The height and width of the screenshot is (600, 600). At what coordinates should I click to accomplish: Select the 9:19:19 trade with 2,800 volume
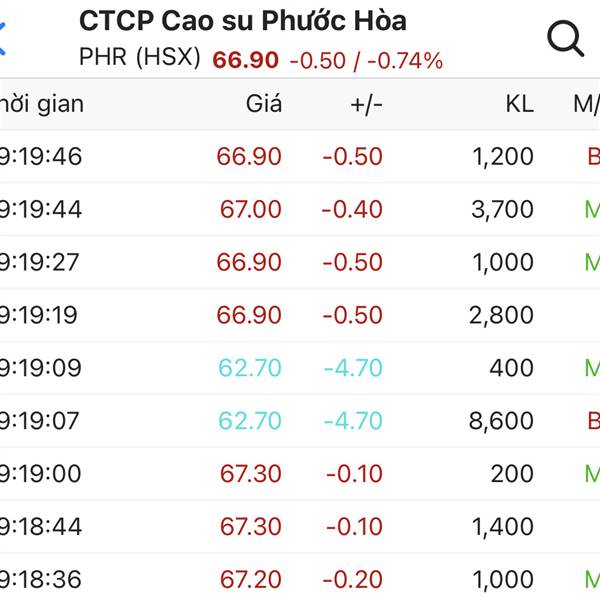click(300, 316)
